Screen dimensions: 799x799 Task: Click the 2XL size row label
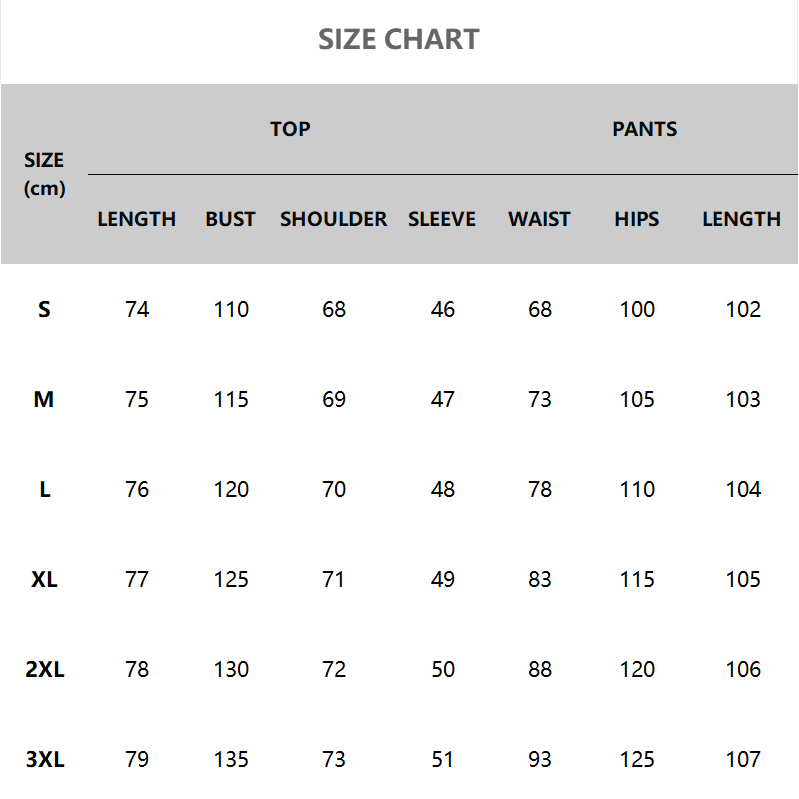click(x=44, y=670)
